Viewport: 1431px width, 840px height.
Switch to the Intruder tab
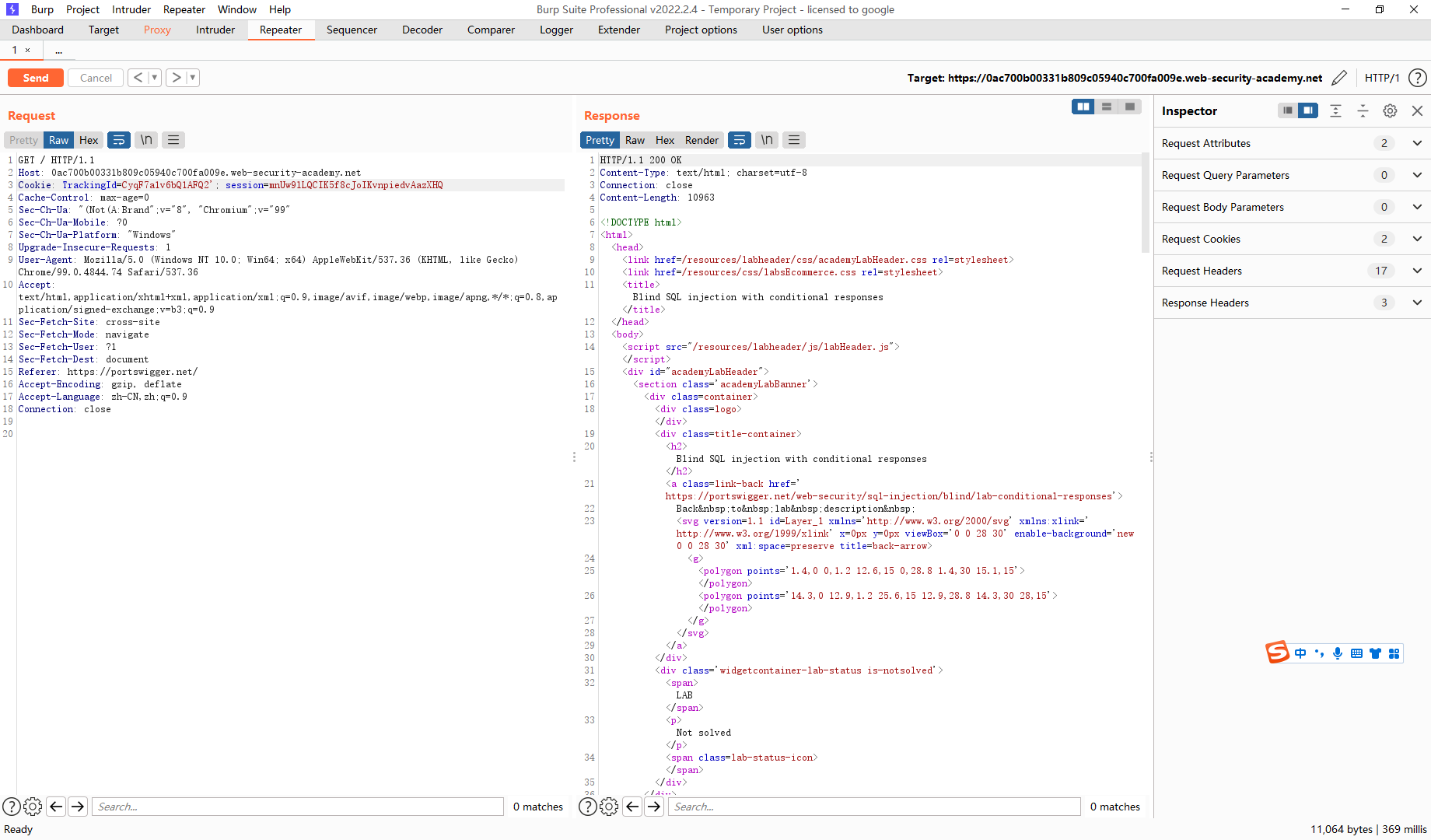215,30
